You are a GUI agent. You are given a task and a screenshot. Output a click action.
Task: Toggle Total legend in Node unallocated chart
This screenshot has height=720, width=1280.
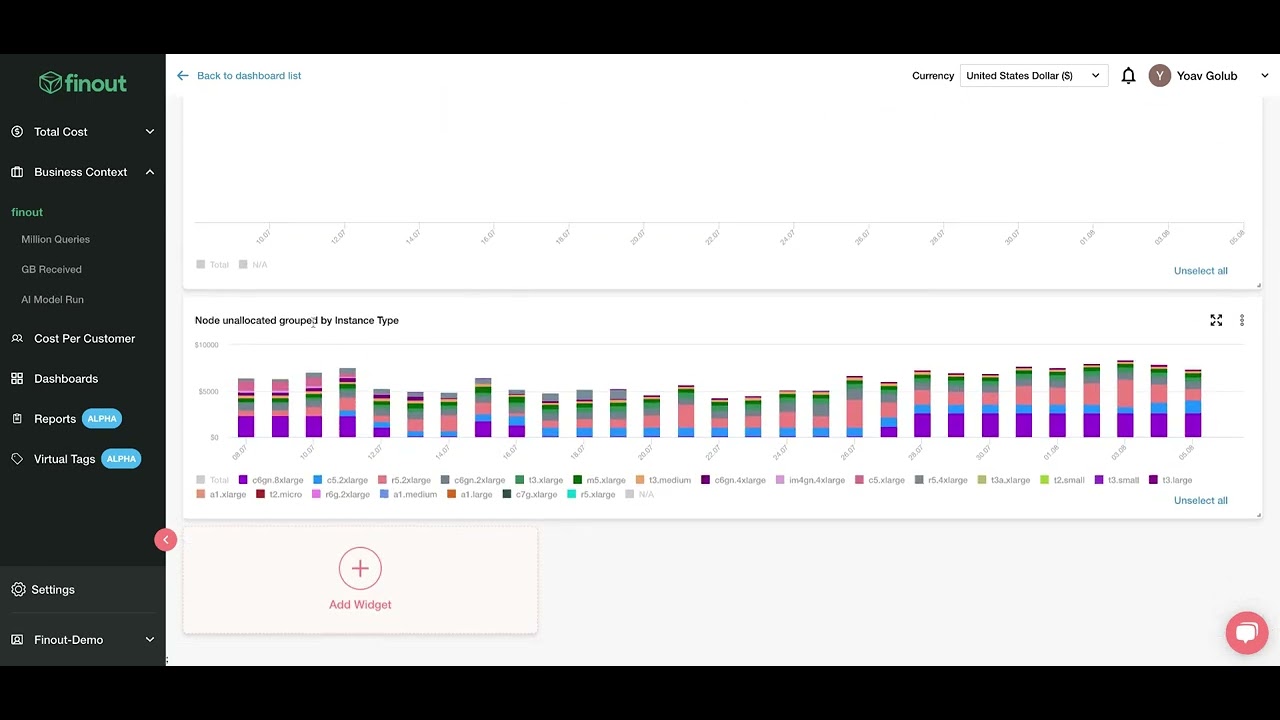(x=212, y=480)
